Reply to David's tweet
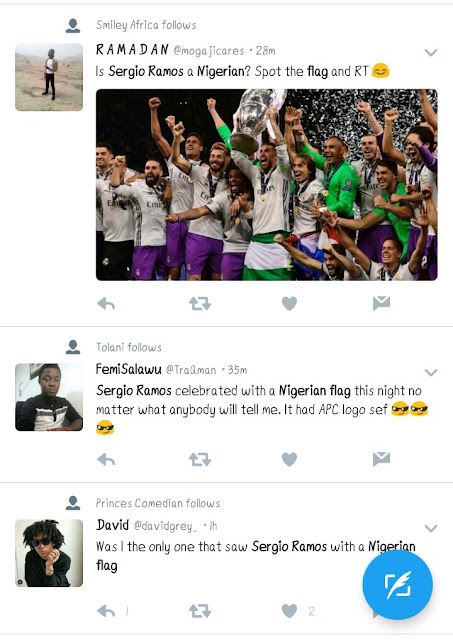 (x=106, y=611)
